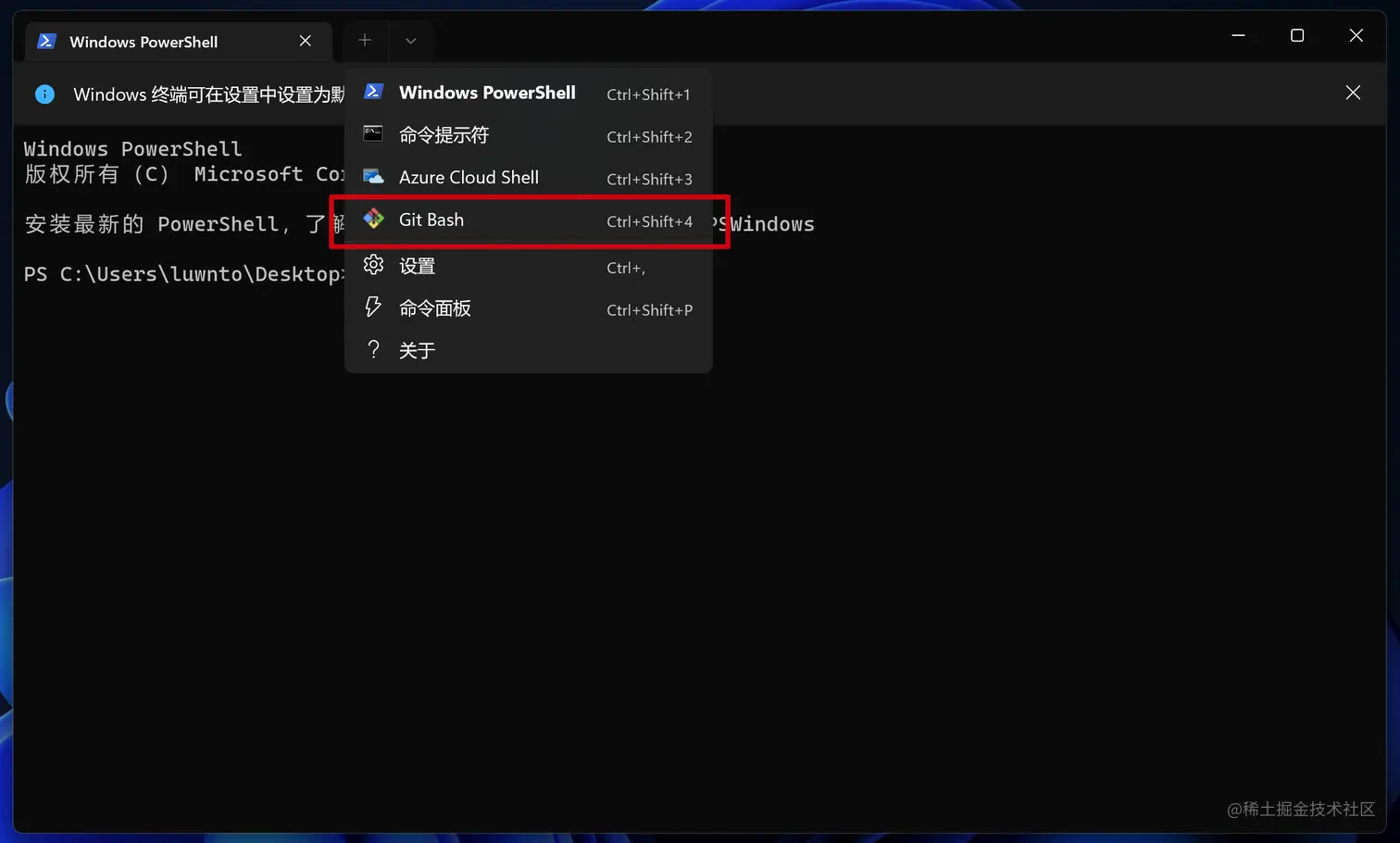The height and width of the screenshot is (843, 1400).
Task: Open 命令面板 menu entry
Action: coord(528,309)
